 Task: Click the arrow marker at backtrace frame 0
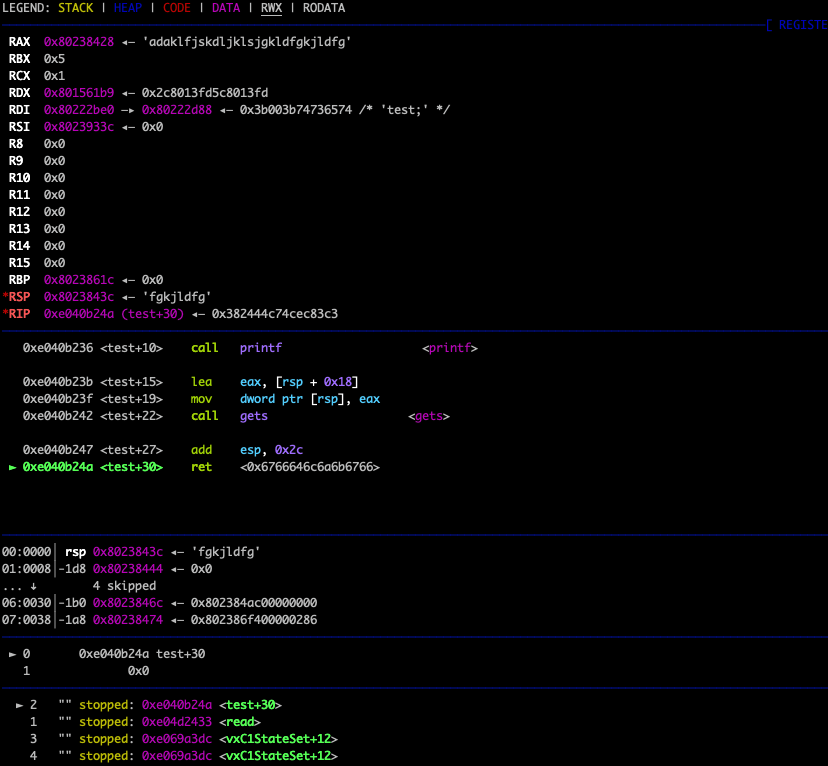click(12, 654)
